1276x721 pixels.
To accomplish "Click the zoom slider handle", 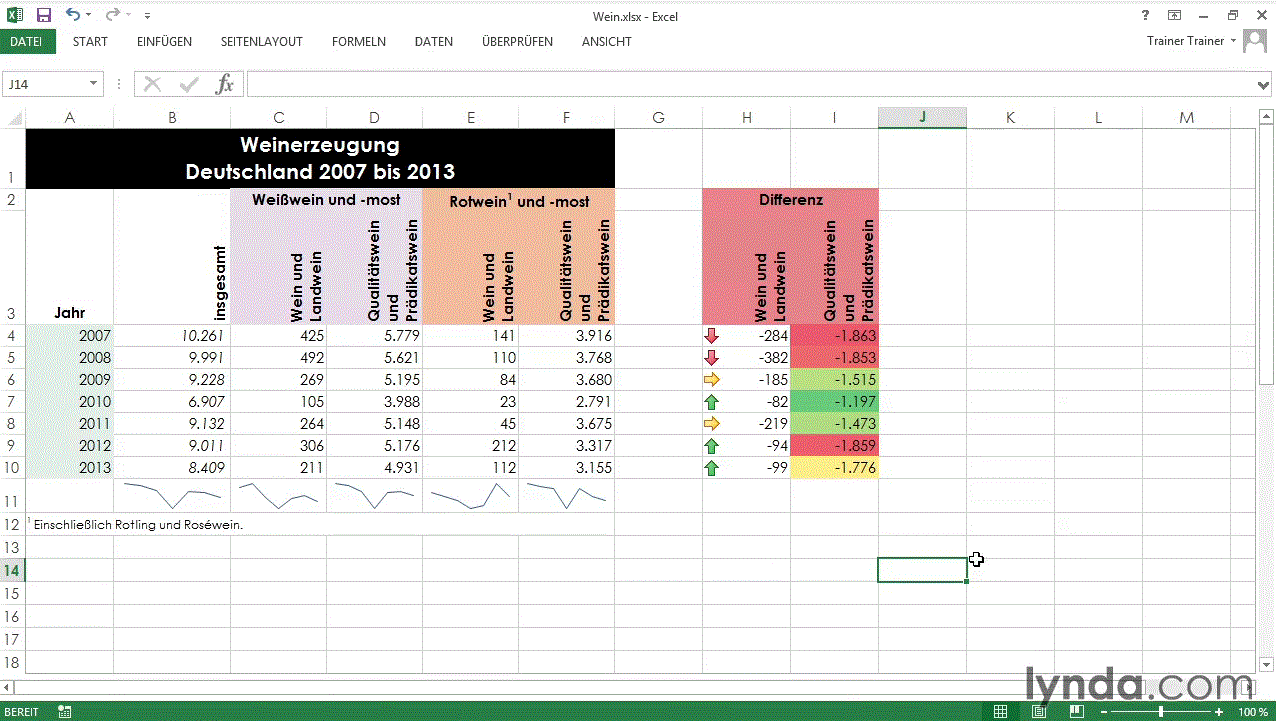I will tap(1161, 711).
